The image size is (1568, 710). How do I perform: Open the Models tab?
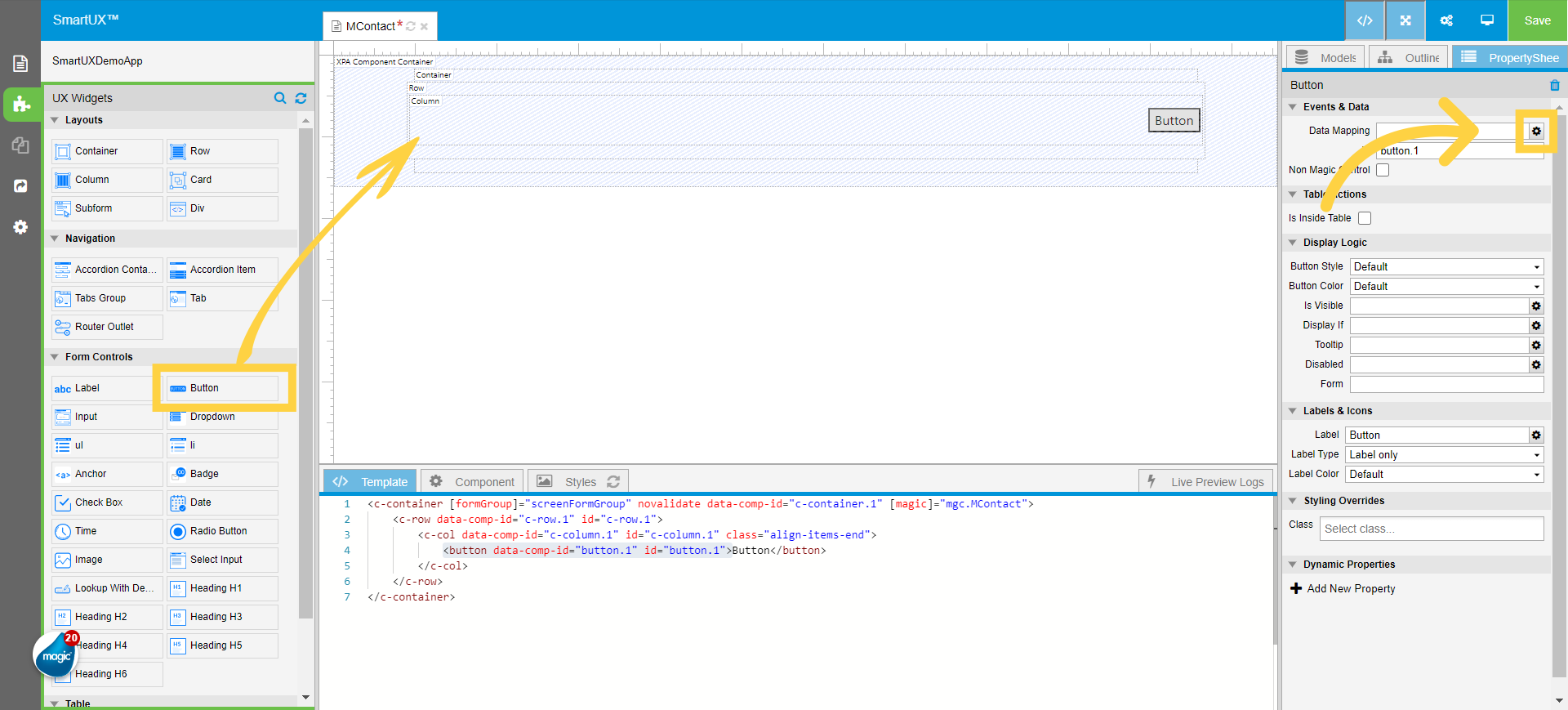click(x=1325, y=58)
